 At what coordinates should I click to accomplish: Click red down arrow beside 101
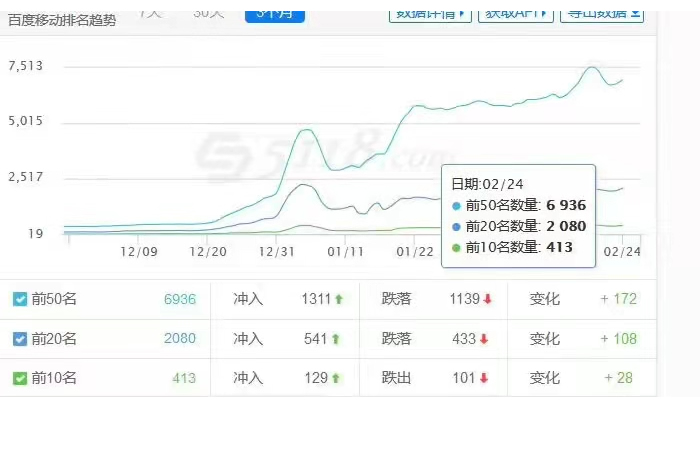pyautogui.click(x=484, y=379)
